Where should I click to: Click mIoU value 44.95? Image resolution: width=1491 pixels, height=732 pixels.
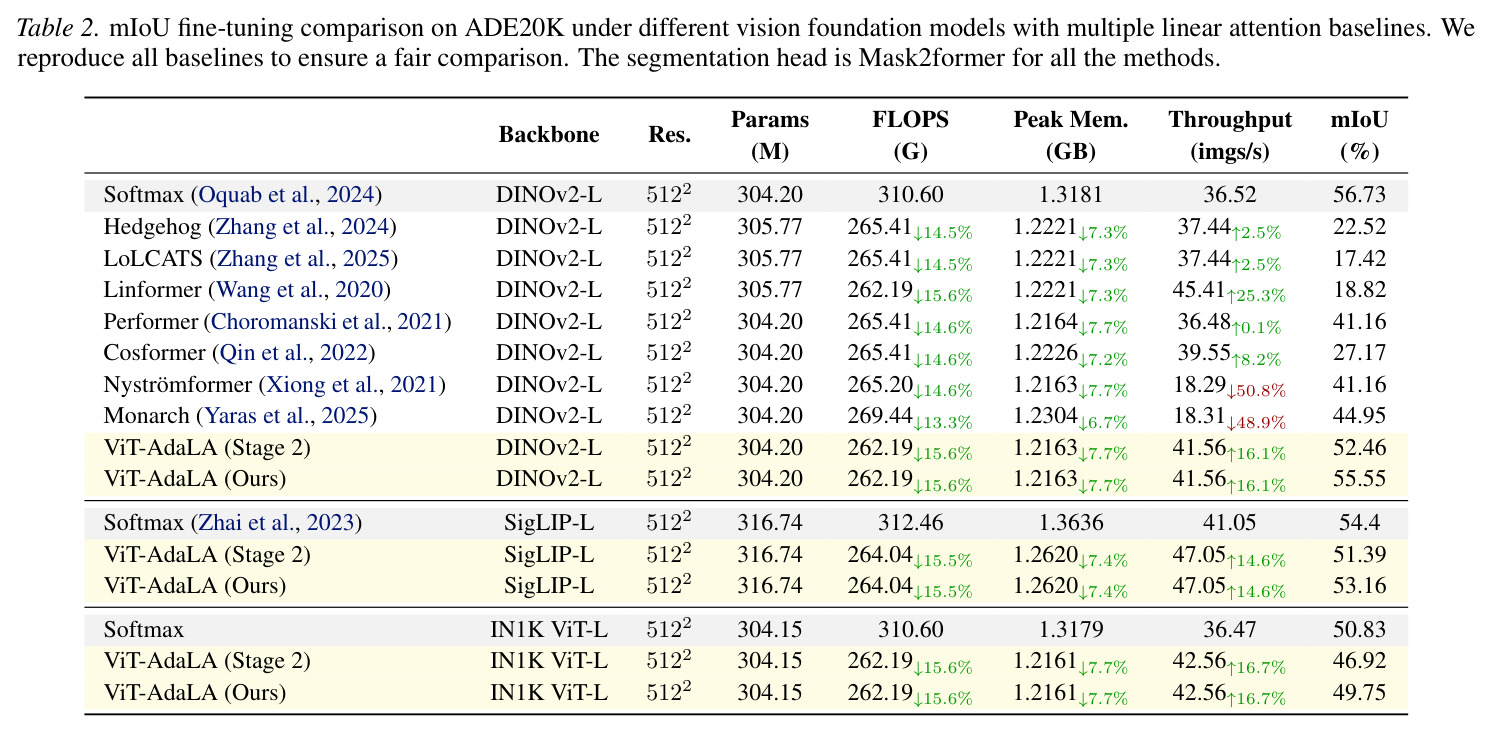pyautogui.click(x=1359, y=416)
